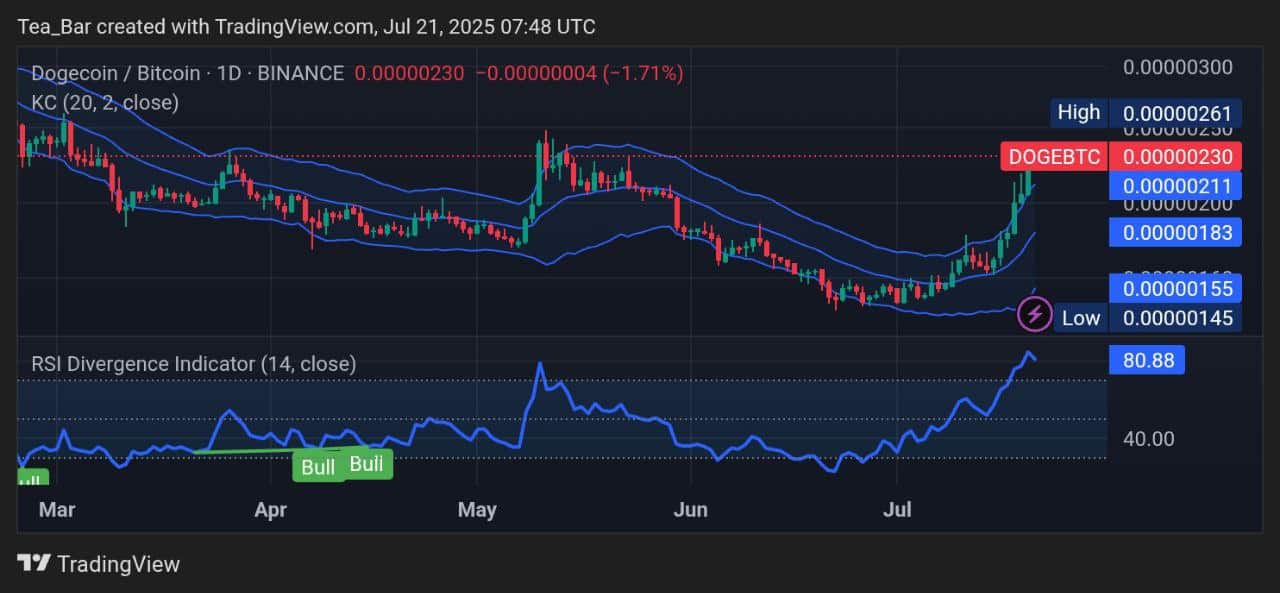Click the TradingView logo at bottom
This screenshot has width=1280, height=593.
click(x=99, y=564)
